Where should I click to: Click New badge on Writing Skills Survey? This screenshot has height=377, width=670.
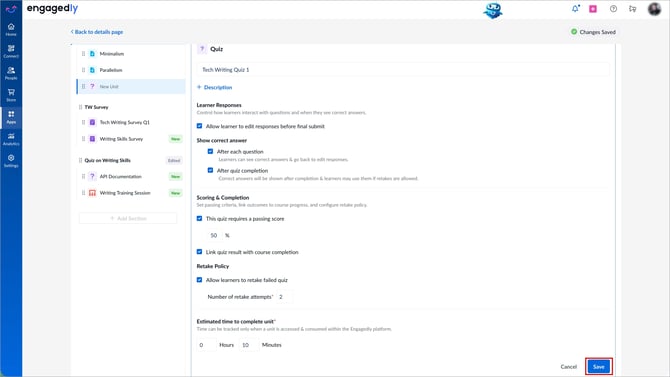click(x=176, y=139)
